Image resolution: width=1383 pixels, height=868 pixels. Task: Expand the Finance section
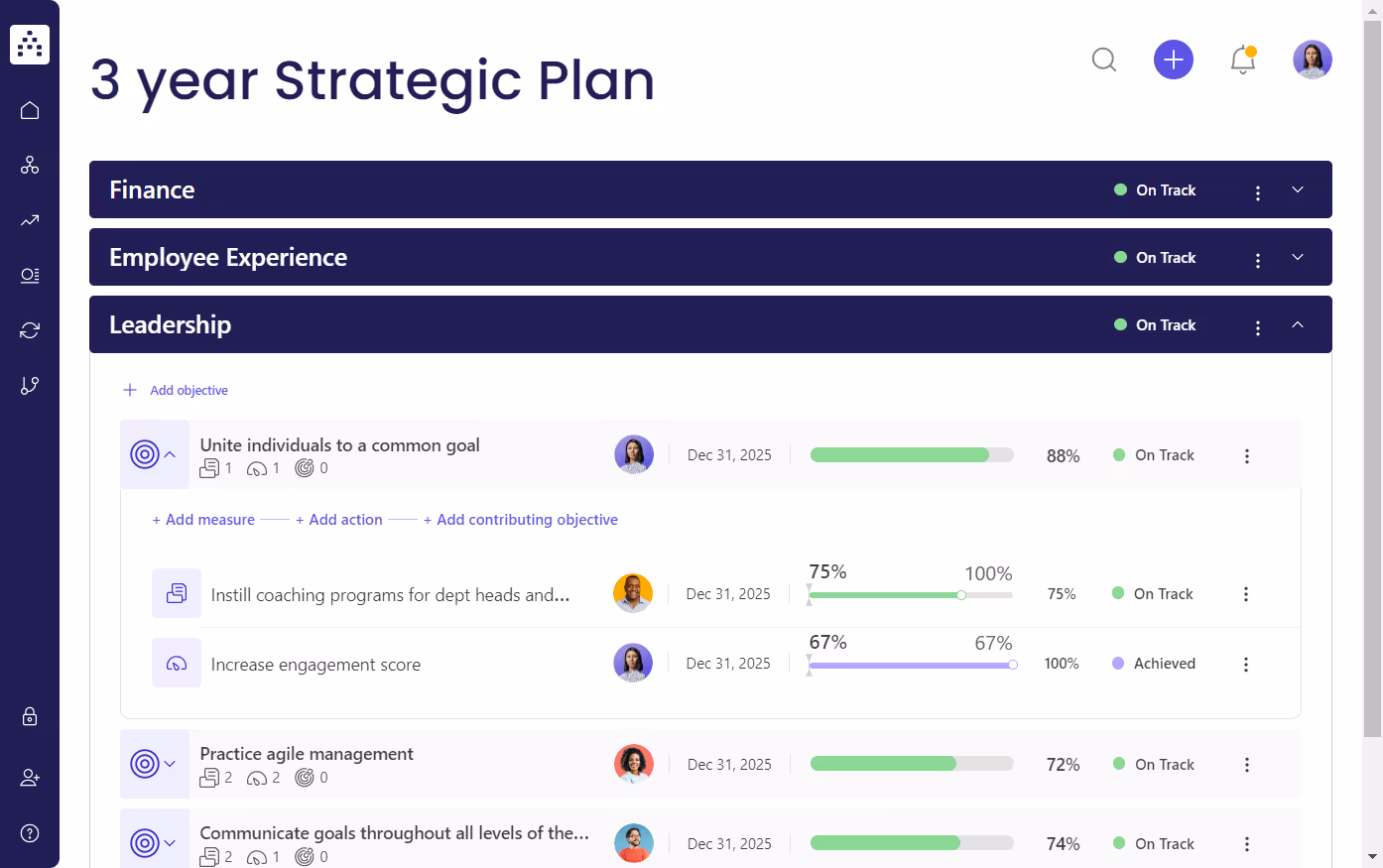(1298, 189)
